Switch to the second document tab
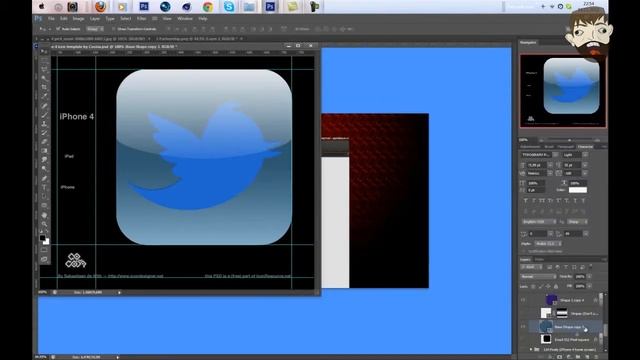The width and height of the screenshot is (640, 360). coord(197,39)
